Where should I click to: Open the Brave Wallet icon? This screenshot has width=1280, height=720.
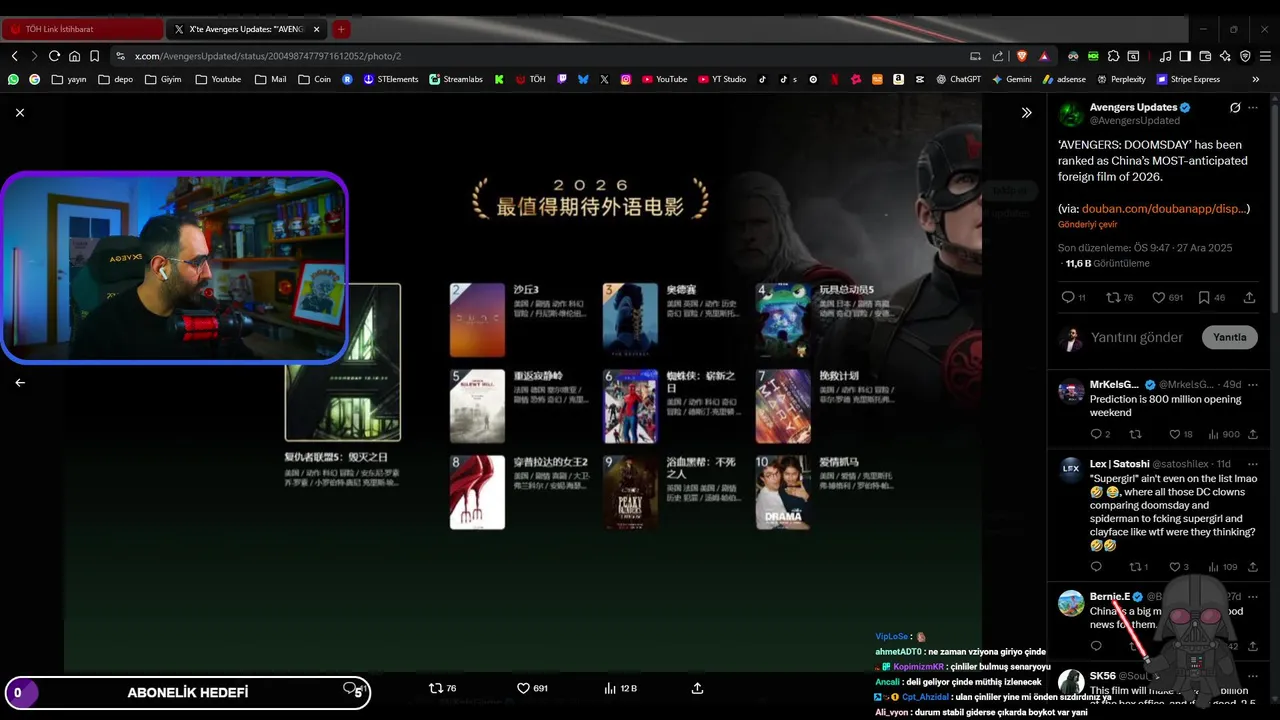point(1205,56)
